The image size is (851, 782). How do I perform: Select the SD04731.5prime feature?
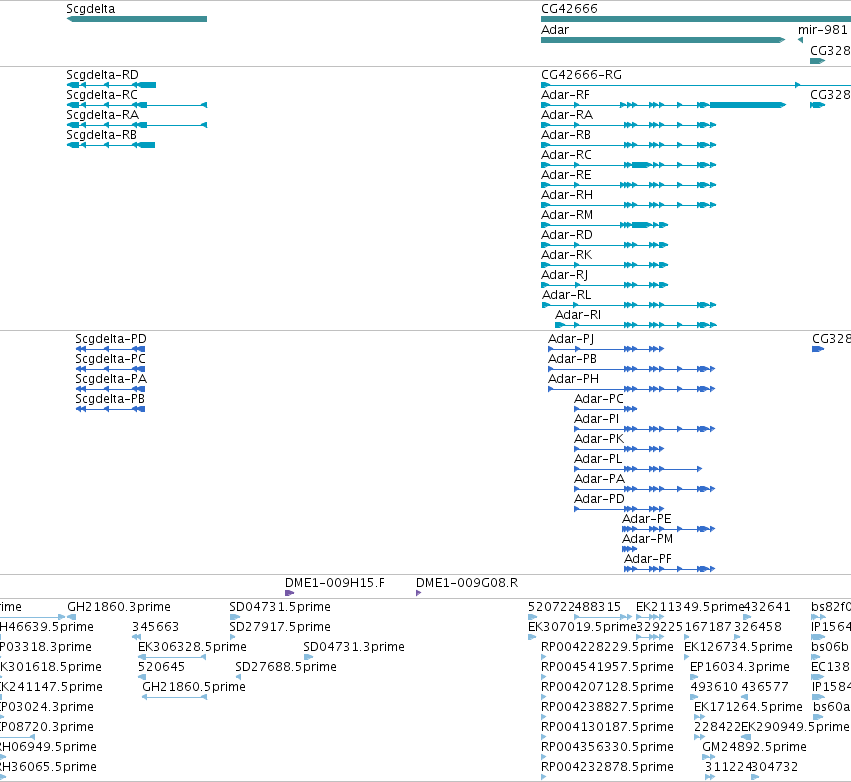tap(234, 617)
